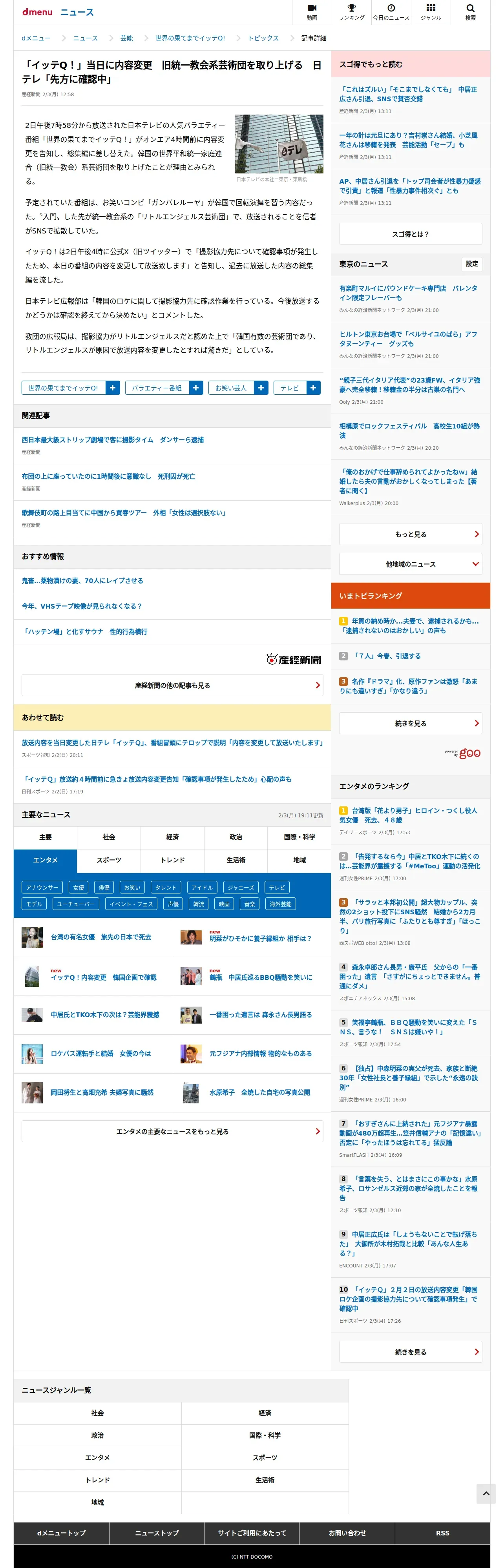
Task: Open 産経新聞の他の記事も見る
Action: point(172,686)
